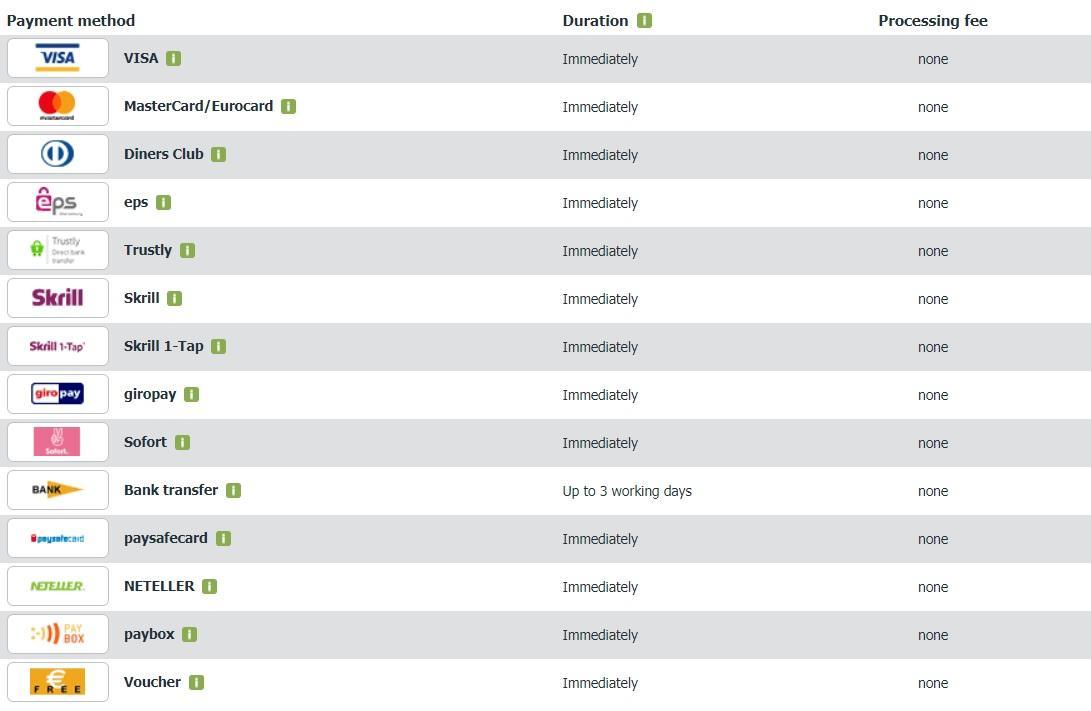Click the paybox logo
Image resolution: width=1091 pixels, height=711 pixels.
point(57,634)
